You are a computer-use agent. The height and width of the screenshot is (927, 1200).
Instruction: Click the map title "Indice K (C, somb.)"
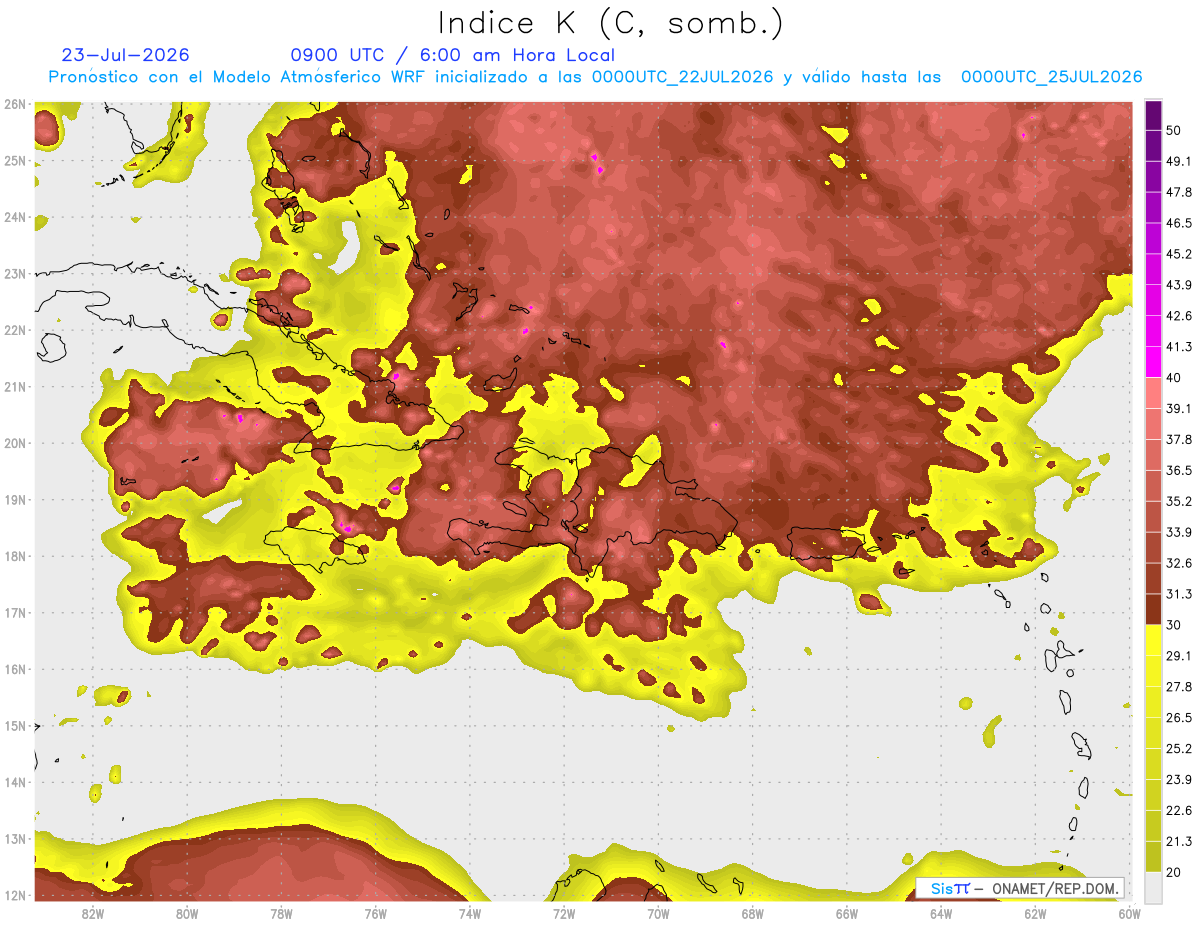(x=611, y=23)
